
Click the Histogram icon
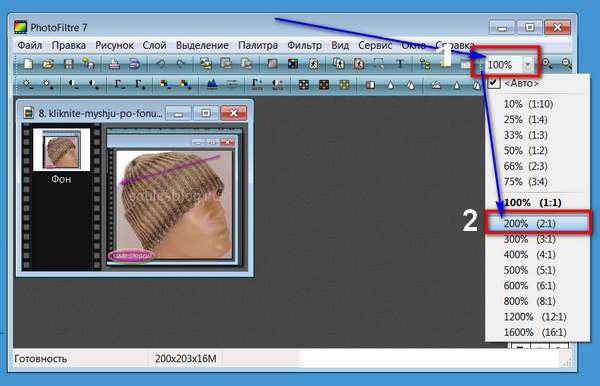(212, 84)
